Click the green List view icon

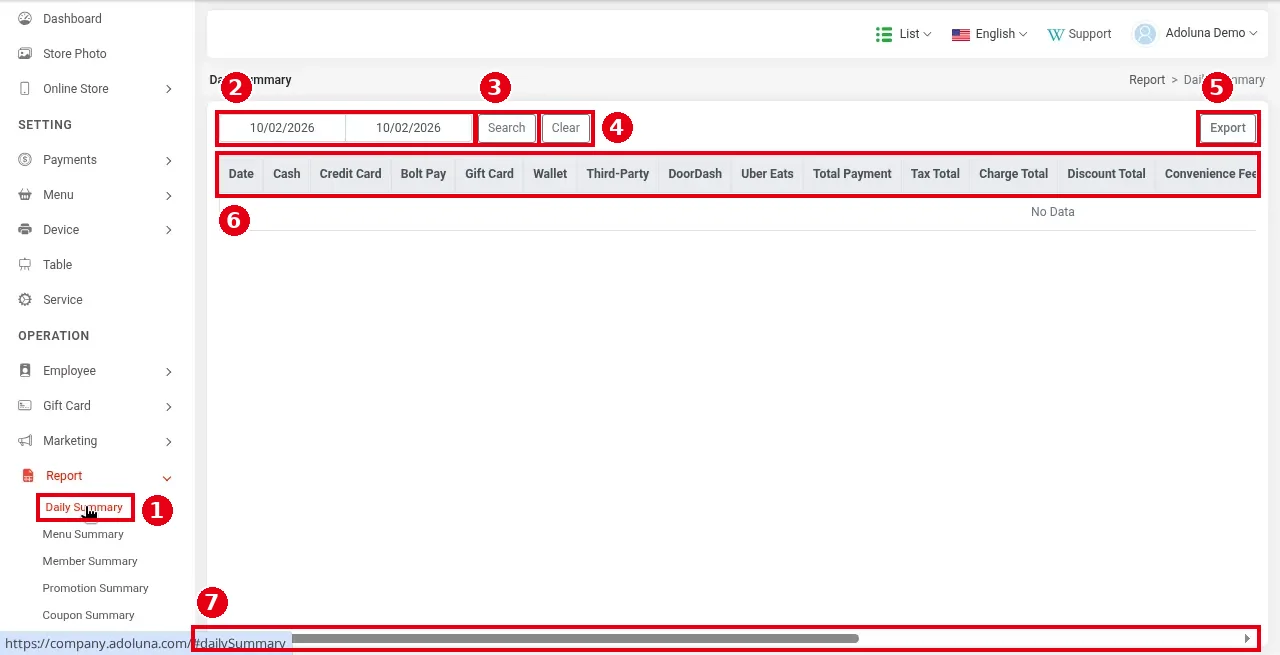pyautogui.click(x=884, y=34)
